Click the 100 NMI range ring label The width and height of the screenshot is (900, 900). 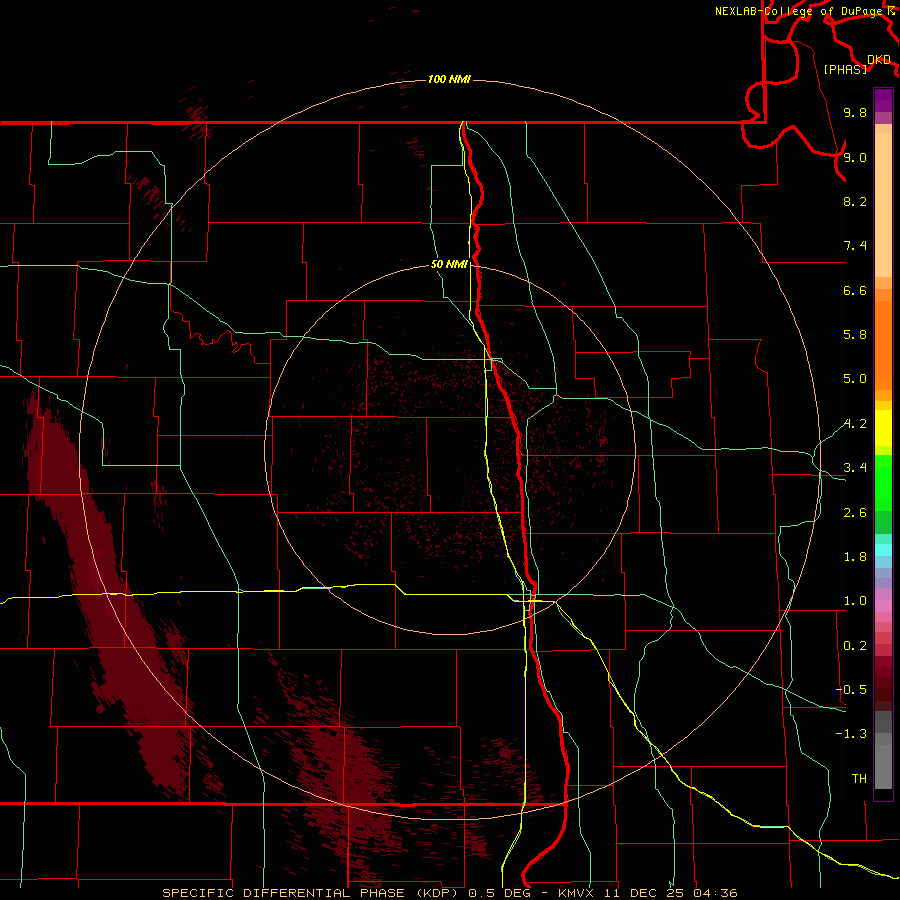point(449,79)
